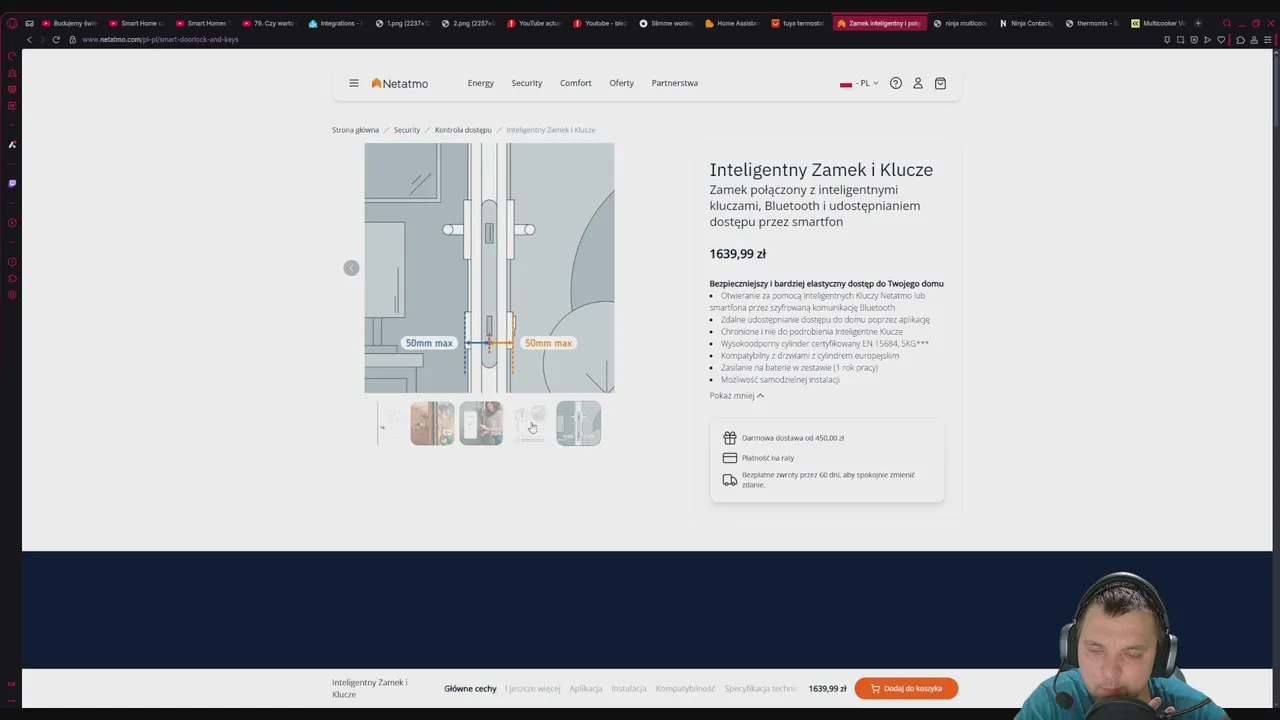1280x720 pixels.
Task: Open the white app icon in sidebar
Action: tap(12, 144)
